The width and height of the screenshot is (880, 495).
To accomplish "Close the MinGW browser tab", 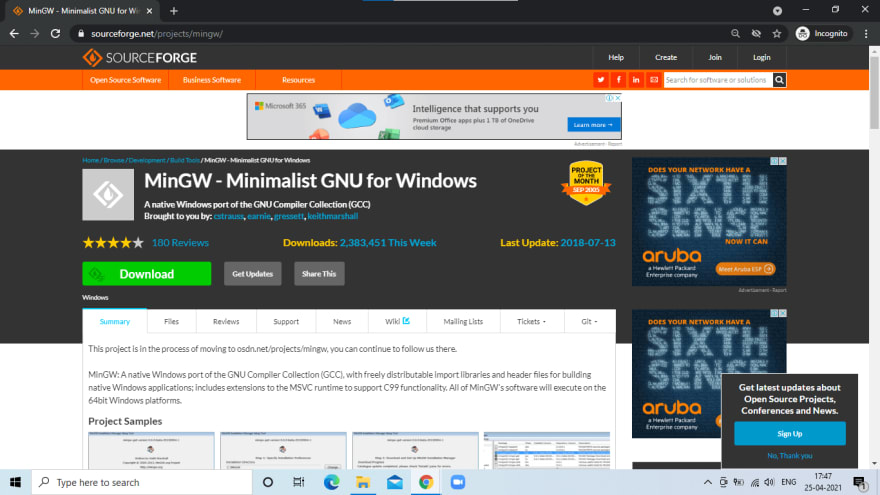I will (149, 11).
